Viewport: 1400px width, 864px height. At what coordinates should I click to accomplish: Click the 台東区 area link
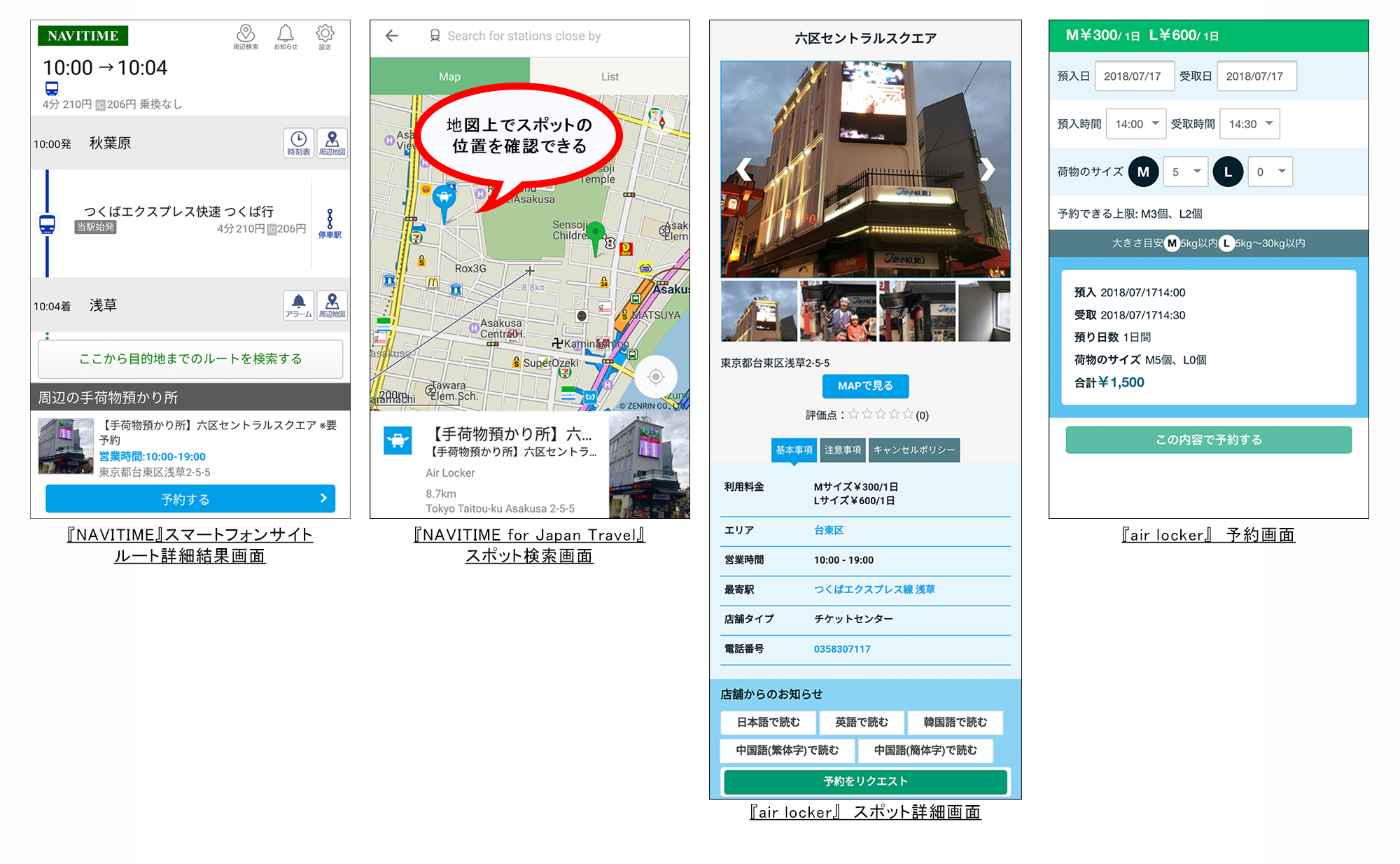point(829,530)
